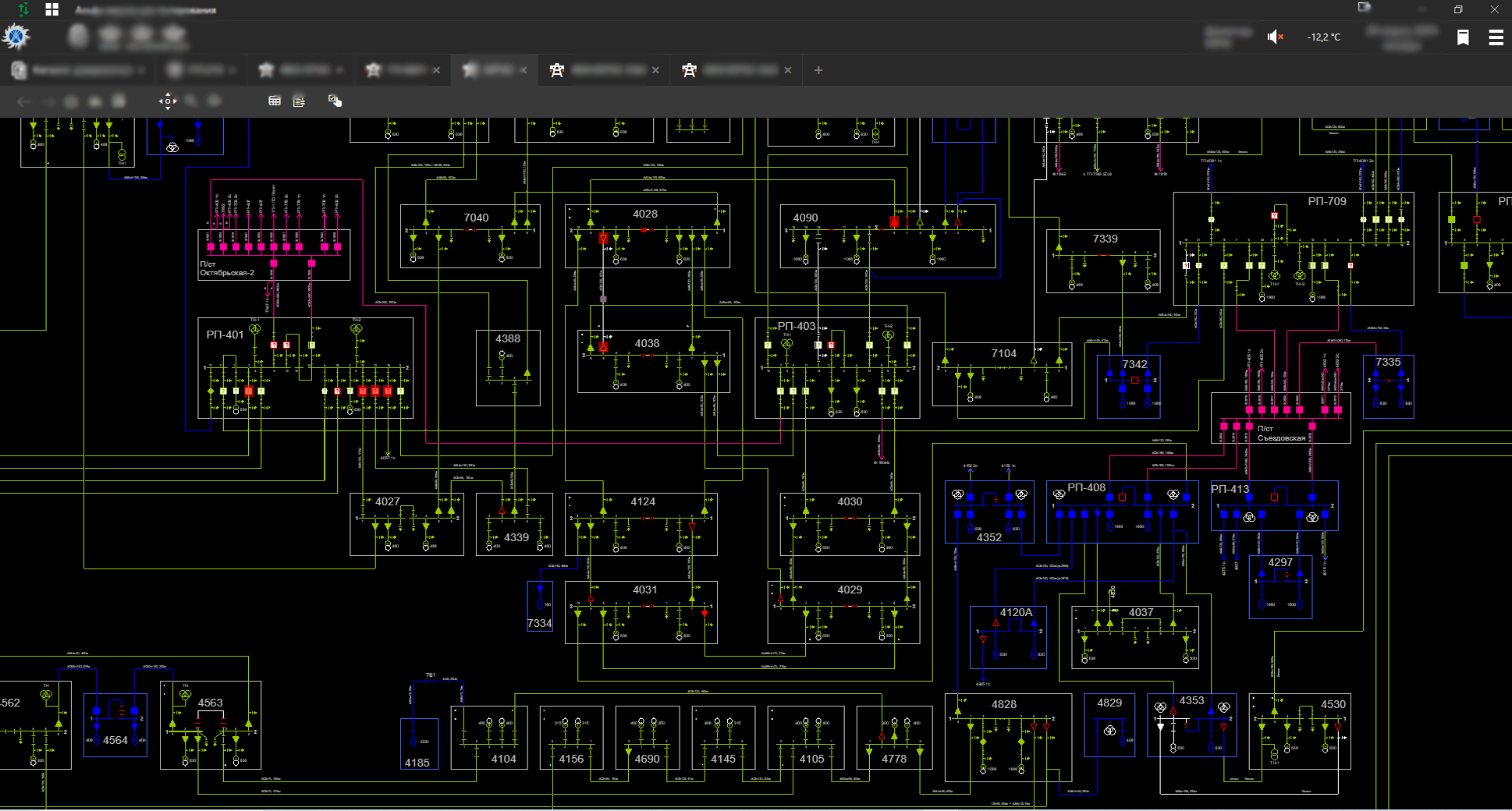Select substation label 4030
This screenshot has width=1512, height=811.
coord(850,501)
